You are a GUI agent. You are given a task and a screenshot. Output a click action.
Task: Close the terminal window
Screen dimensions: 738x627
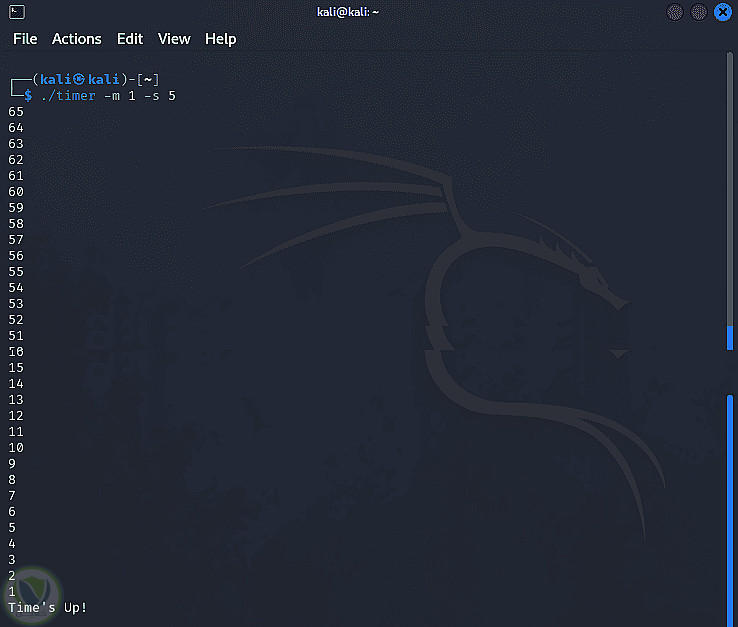coord(722,12)
